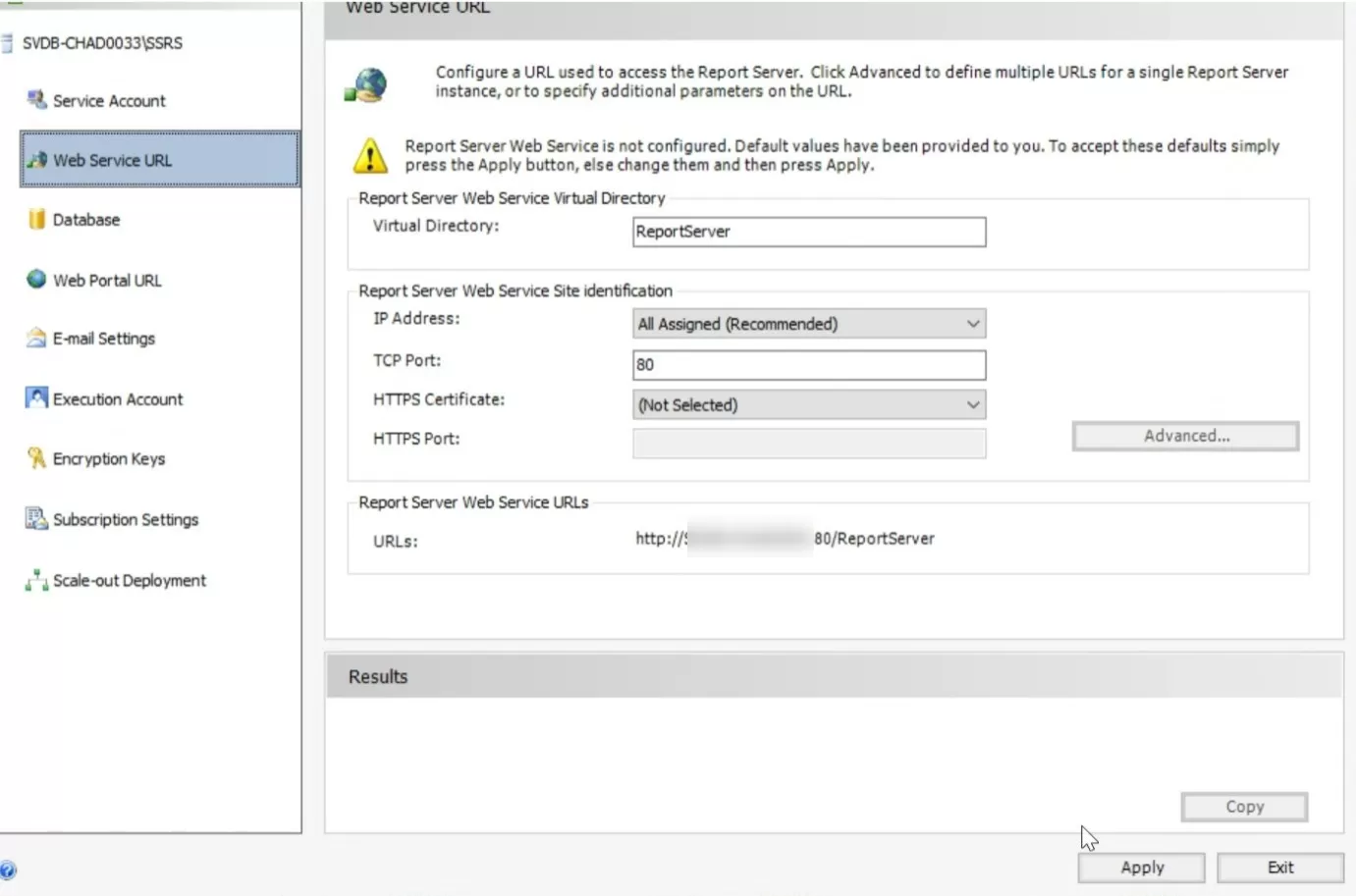Click the Copy button in Results
The width and height of the screenshot is (1356, 896).
click(1244, 807)
